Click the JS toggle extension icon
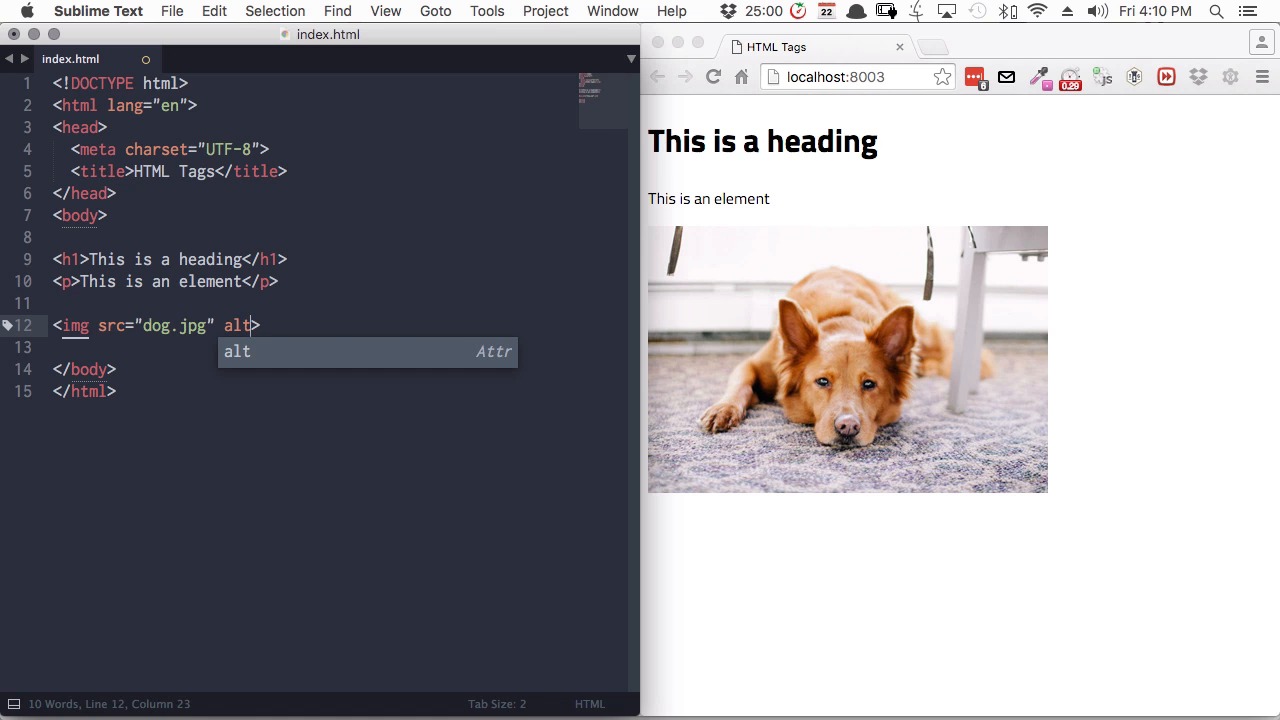1280x720 pixels. coord(1102,77)
